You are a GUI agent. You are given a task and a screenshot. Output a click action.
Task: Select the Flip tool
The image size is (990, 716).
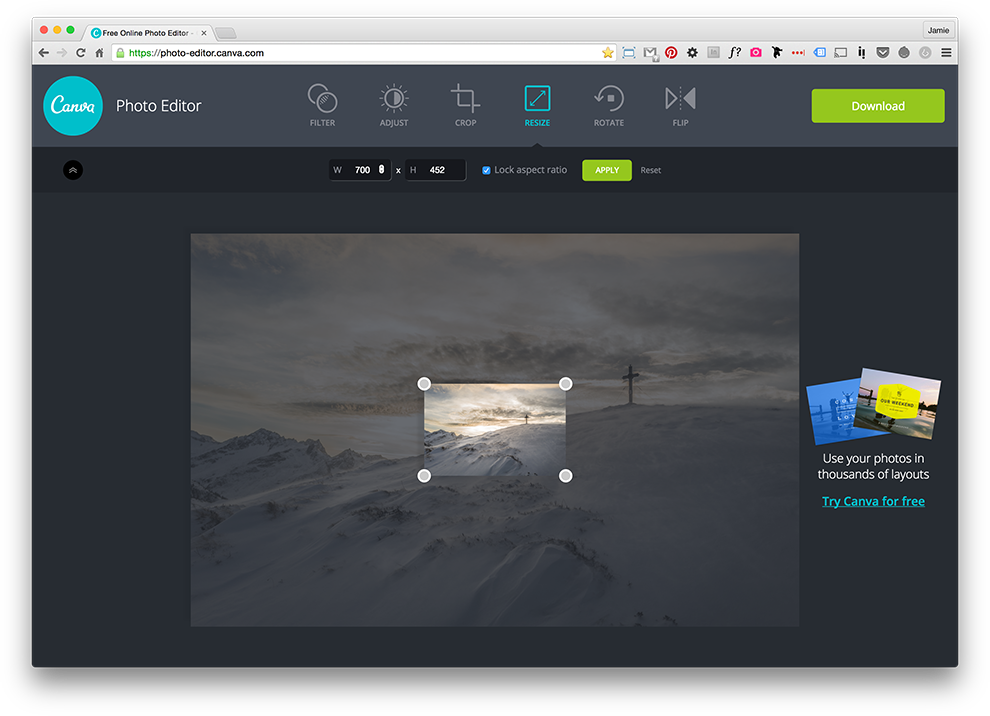coord(680,104)
